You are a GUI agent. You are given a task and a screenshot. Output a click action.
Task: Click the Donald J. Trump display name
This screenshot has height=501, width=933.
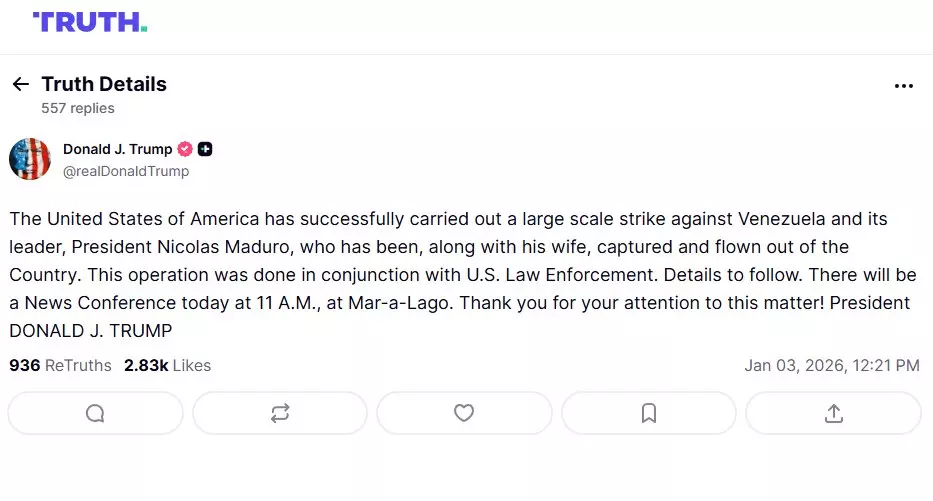(117, 149)
